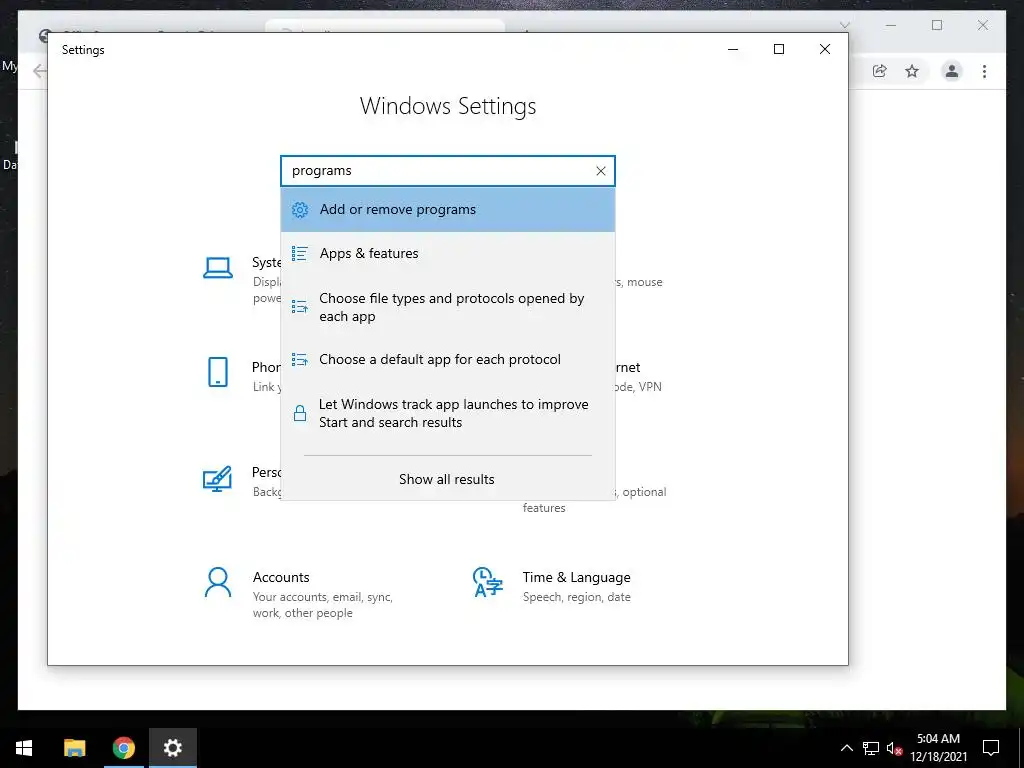Maximize the Settings window

[x=778, y=50]
